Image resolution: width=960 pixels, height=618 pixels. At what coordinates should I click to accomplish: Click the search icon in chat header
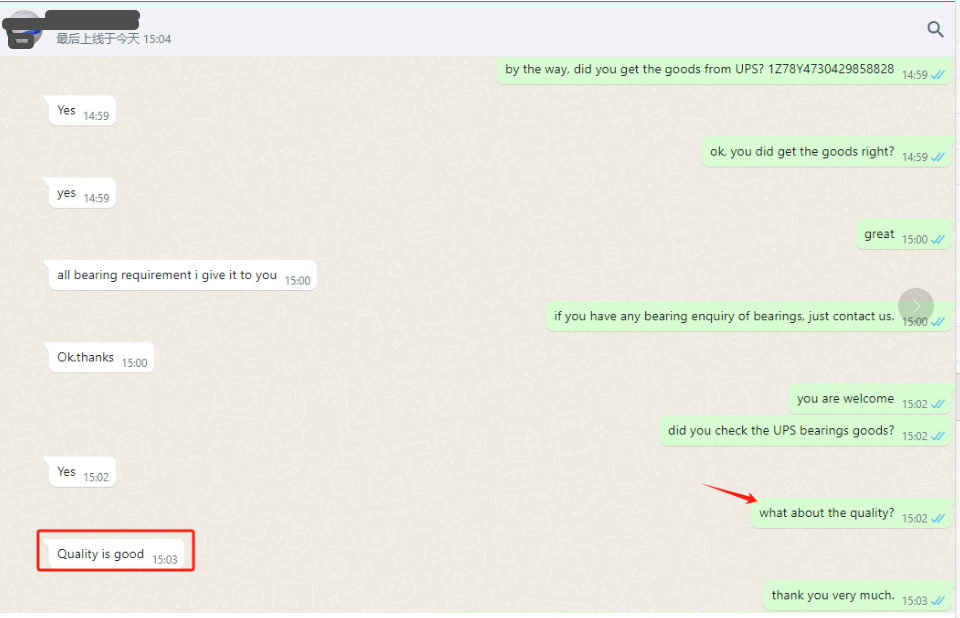pos(935,29)
